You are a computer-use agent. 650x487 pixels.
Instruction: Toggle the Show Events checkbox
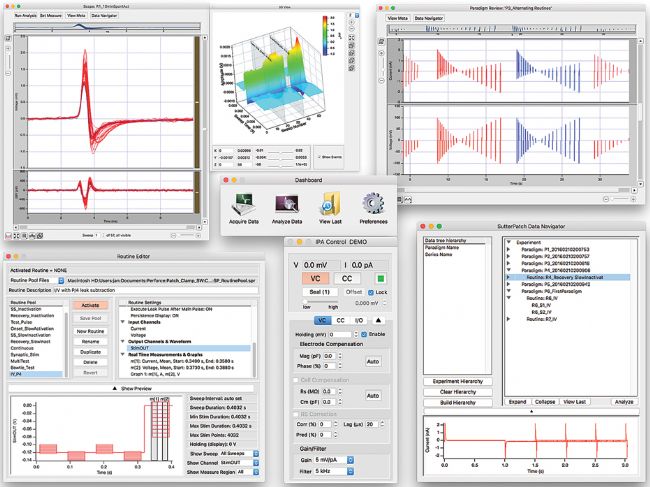318,157
